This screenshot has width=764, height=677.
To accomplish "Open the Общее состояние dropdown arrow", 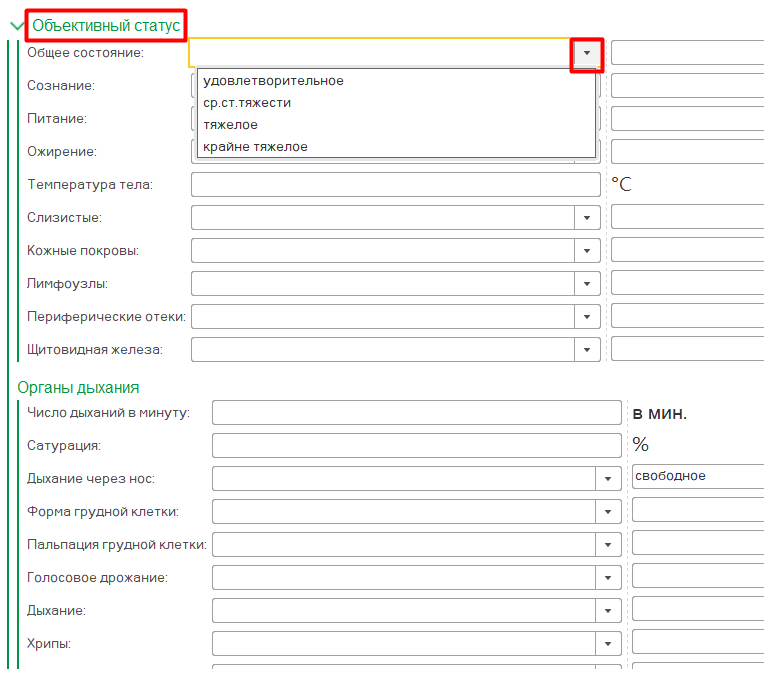I will pos(587,53).
